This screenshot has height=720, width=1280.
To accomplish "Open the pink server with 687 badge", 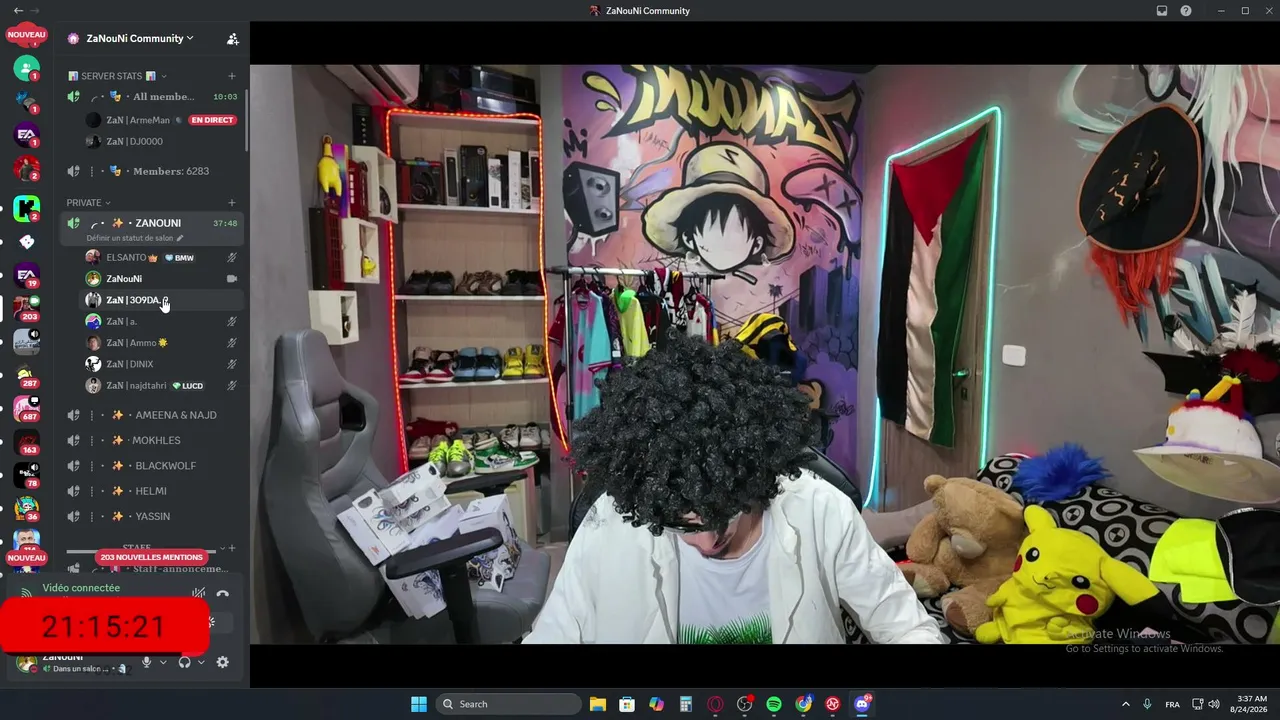I will coord(27,409).
